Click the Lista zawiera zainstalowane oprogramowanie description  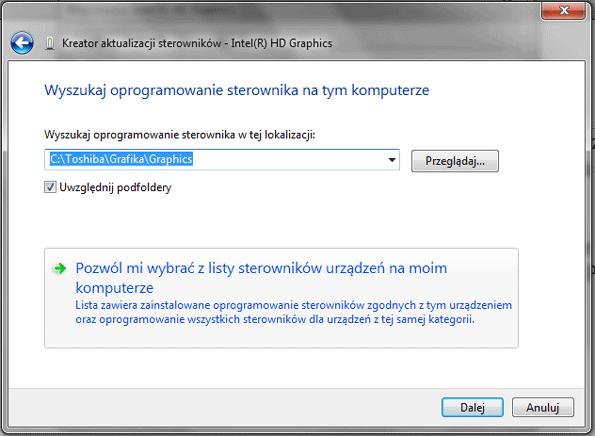pos(293,312)
